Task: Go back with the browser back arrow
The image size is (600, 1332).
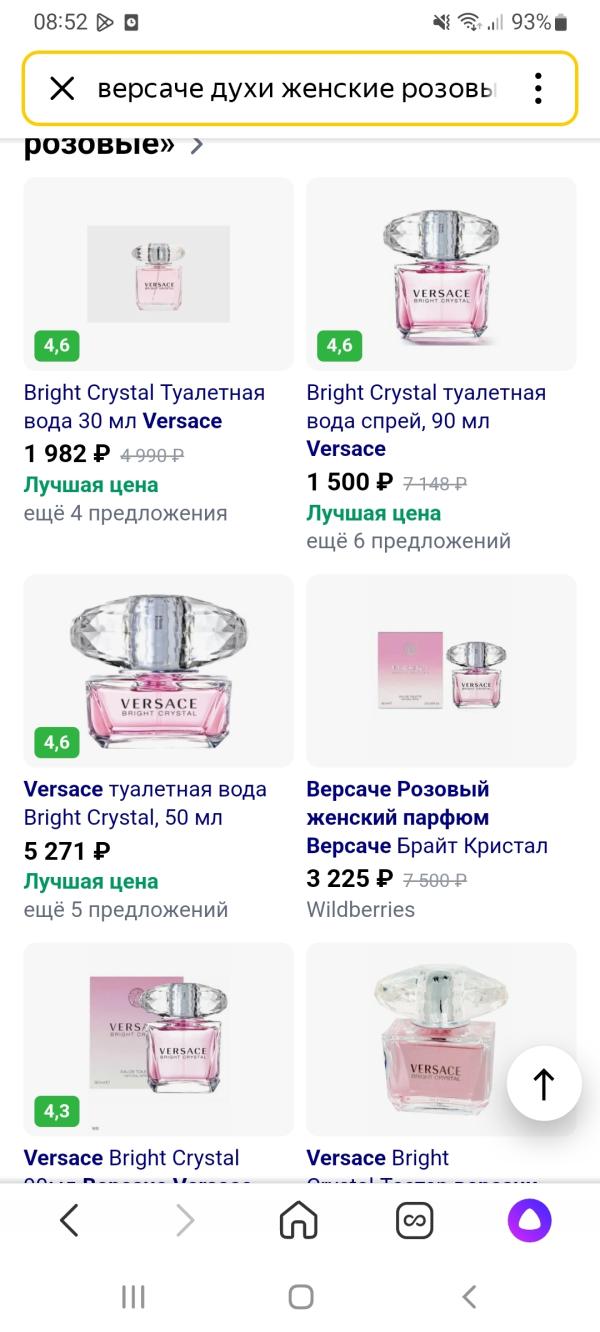Action: point(69,1220)
